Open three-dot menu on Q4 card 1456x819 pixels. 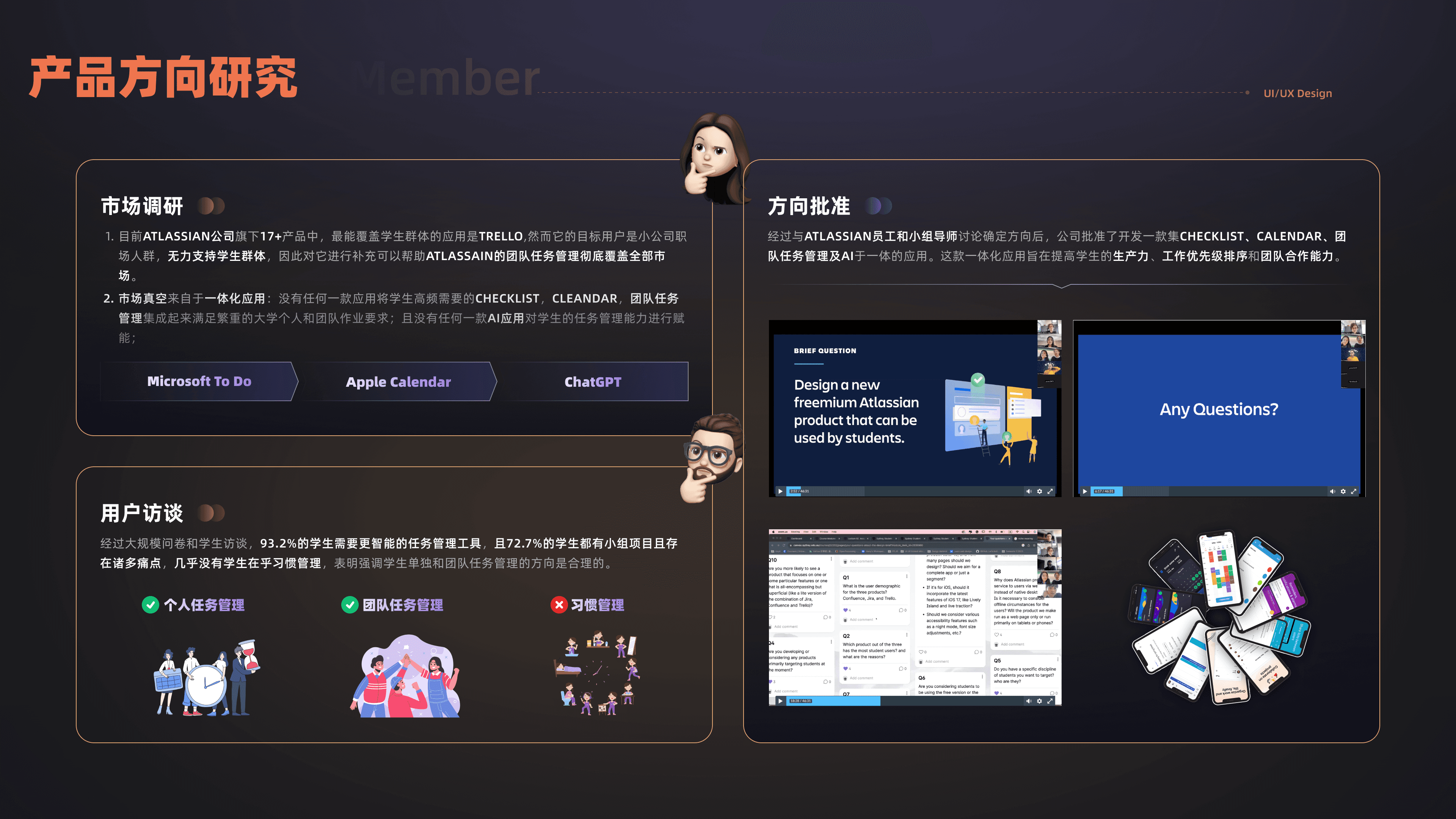click(x=832, y=642)
